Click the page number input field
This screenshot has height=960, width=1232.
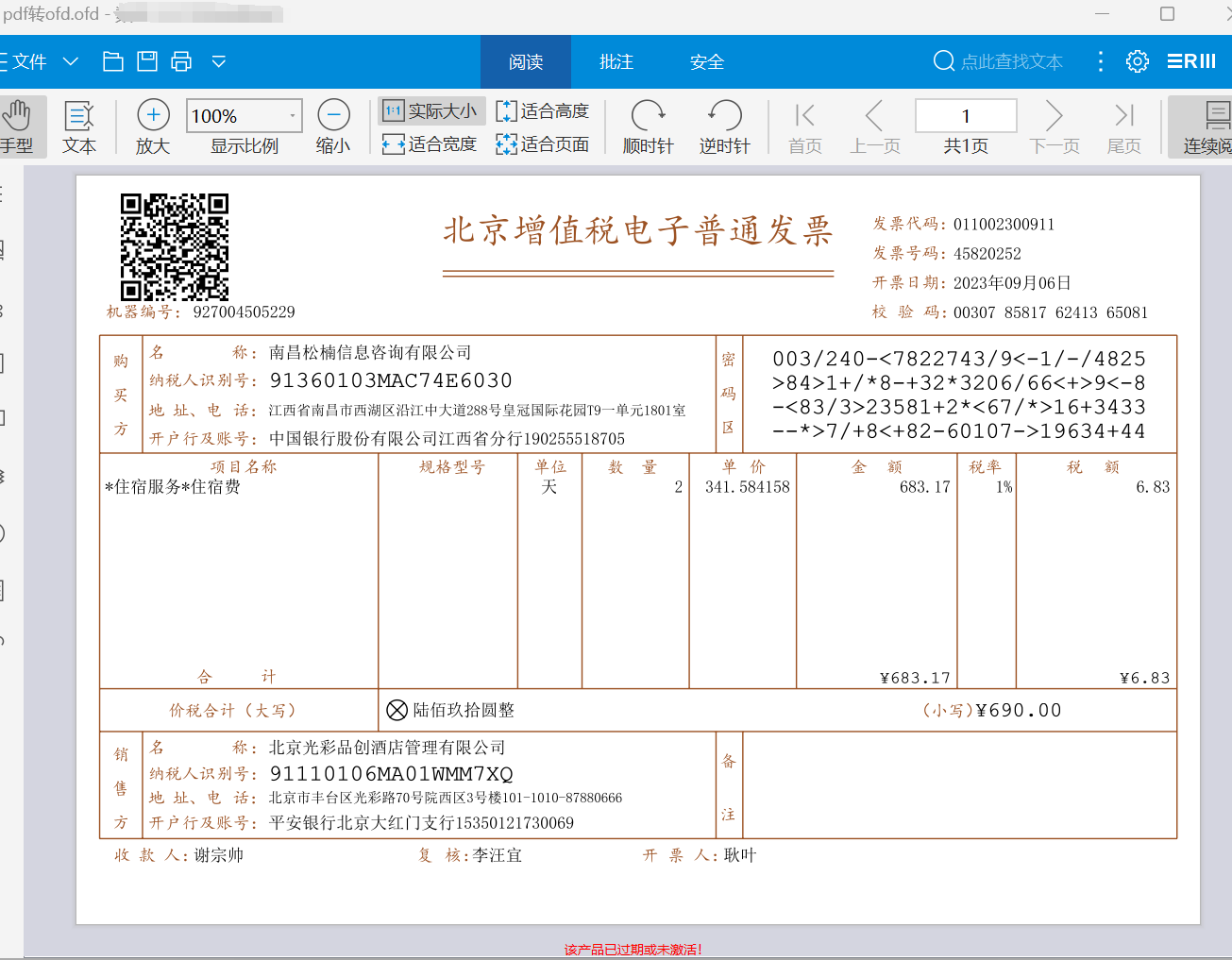coord(966,116)
